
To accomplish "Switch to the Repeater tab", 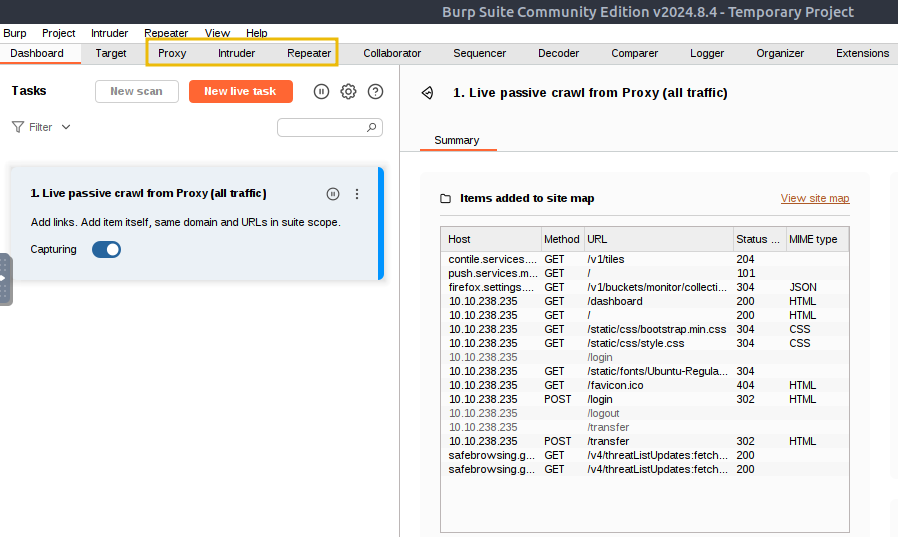I will coord(309,53).
